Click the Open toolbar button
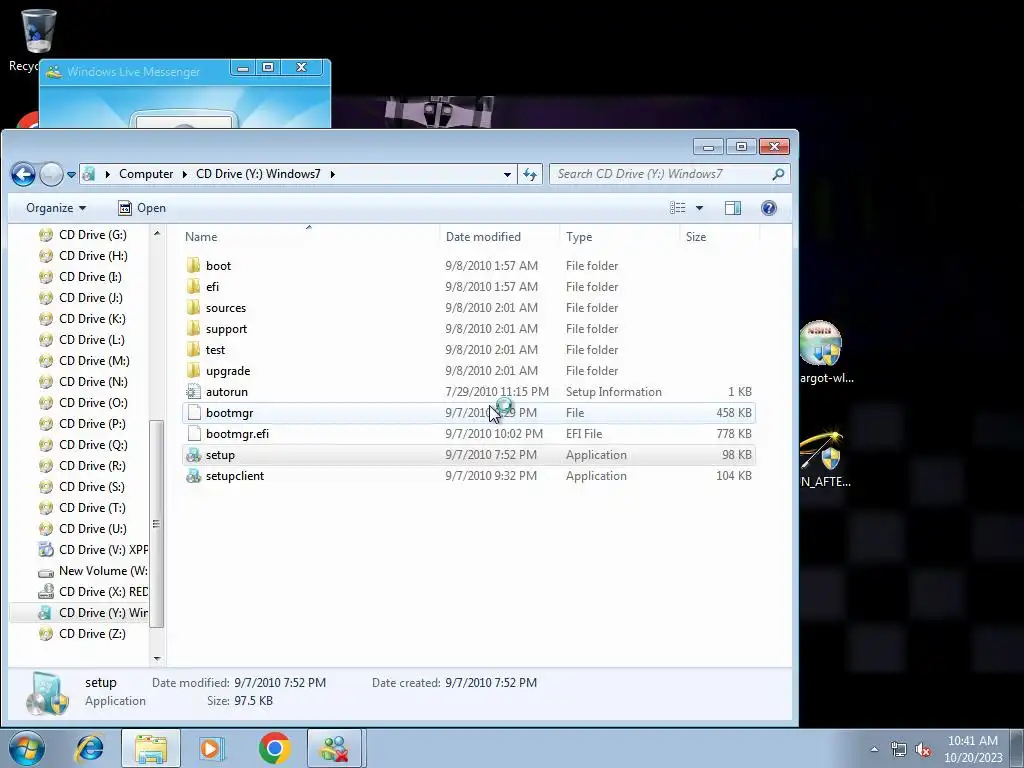 tap(142, 208)
